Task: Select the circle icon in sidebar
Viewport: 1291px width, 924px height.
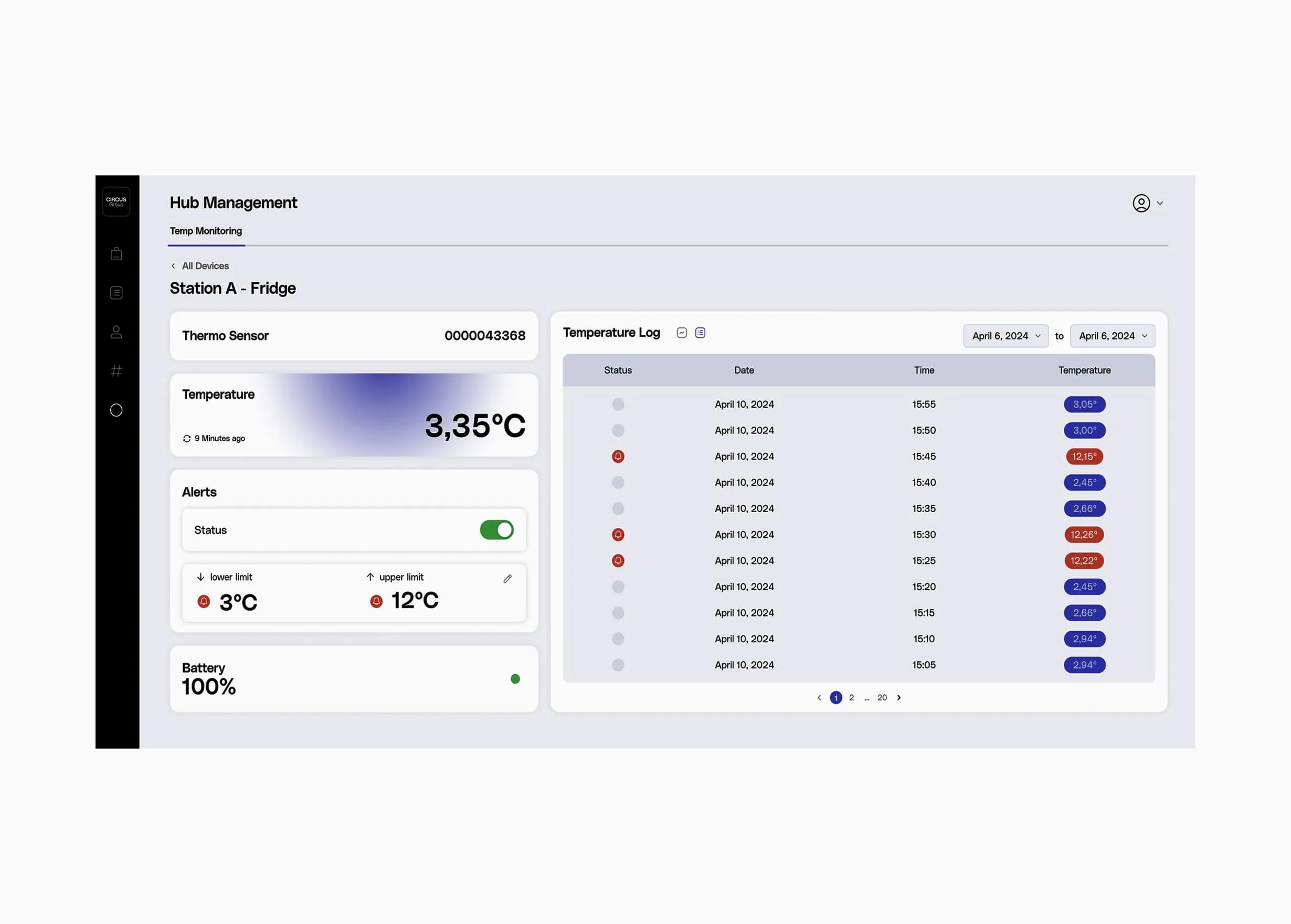Action: pos(116,410)
